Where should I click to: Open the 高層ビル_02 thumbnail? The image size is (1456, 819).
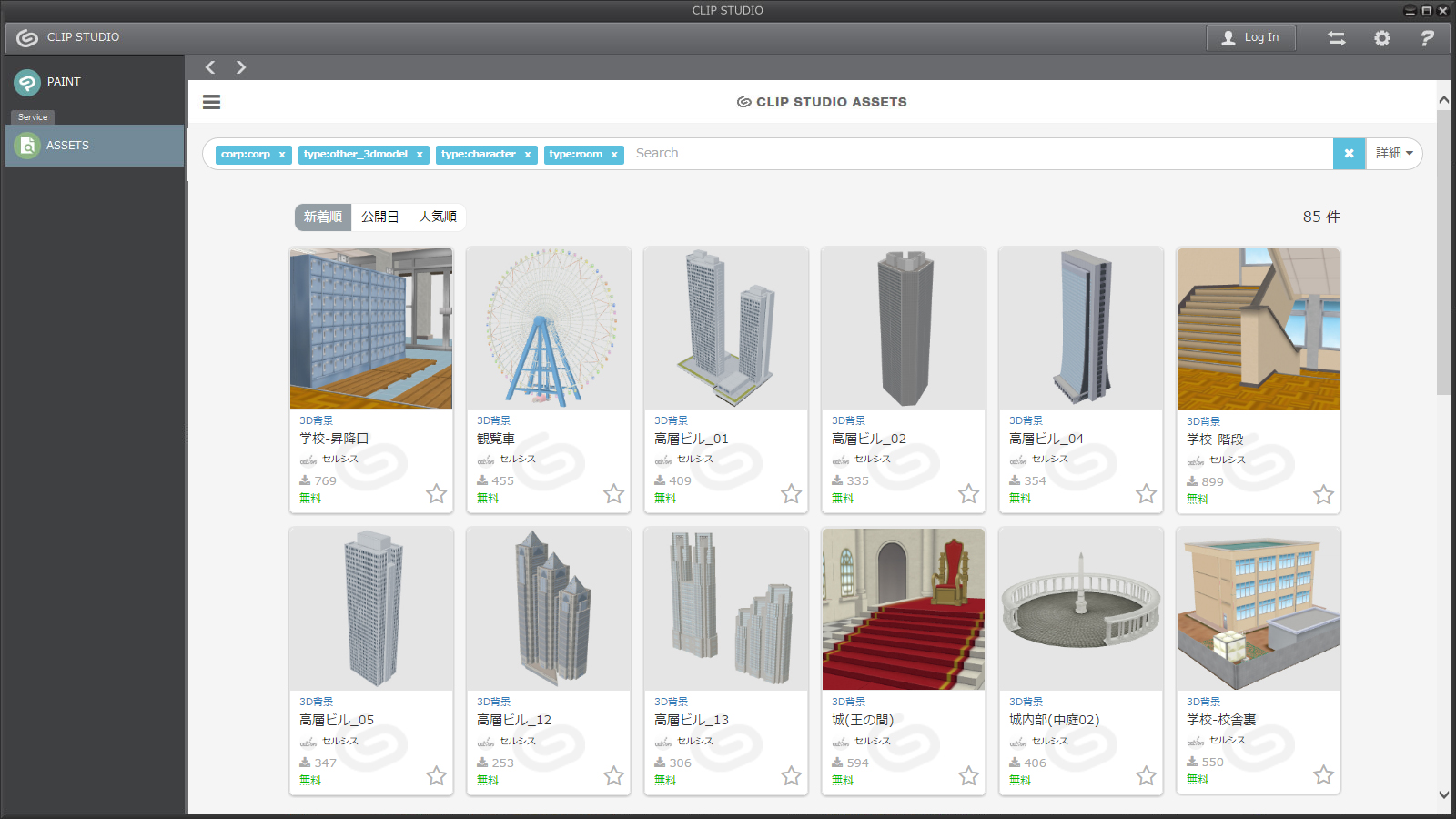pyautogui.click(x=903, y=329)
